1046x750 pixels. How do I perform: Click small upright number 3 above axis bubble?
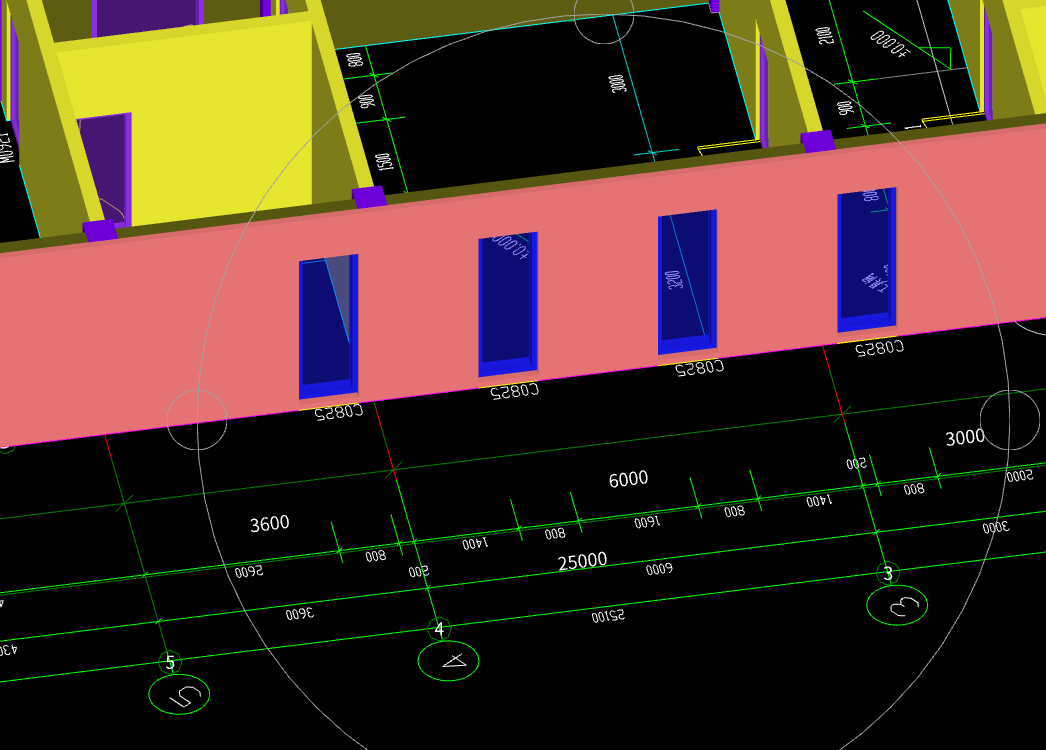888,573
